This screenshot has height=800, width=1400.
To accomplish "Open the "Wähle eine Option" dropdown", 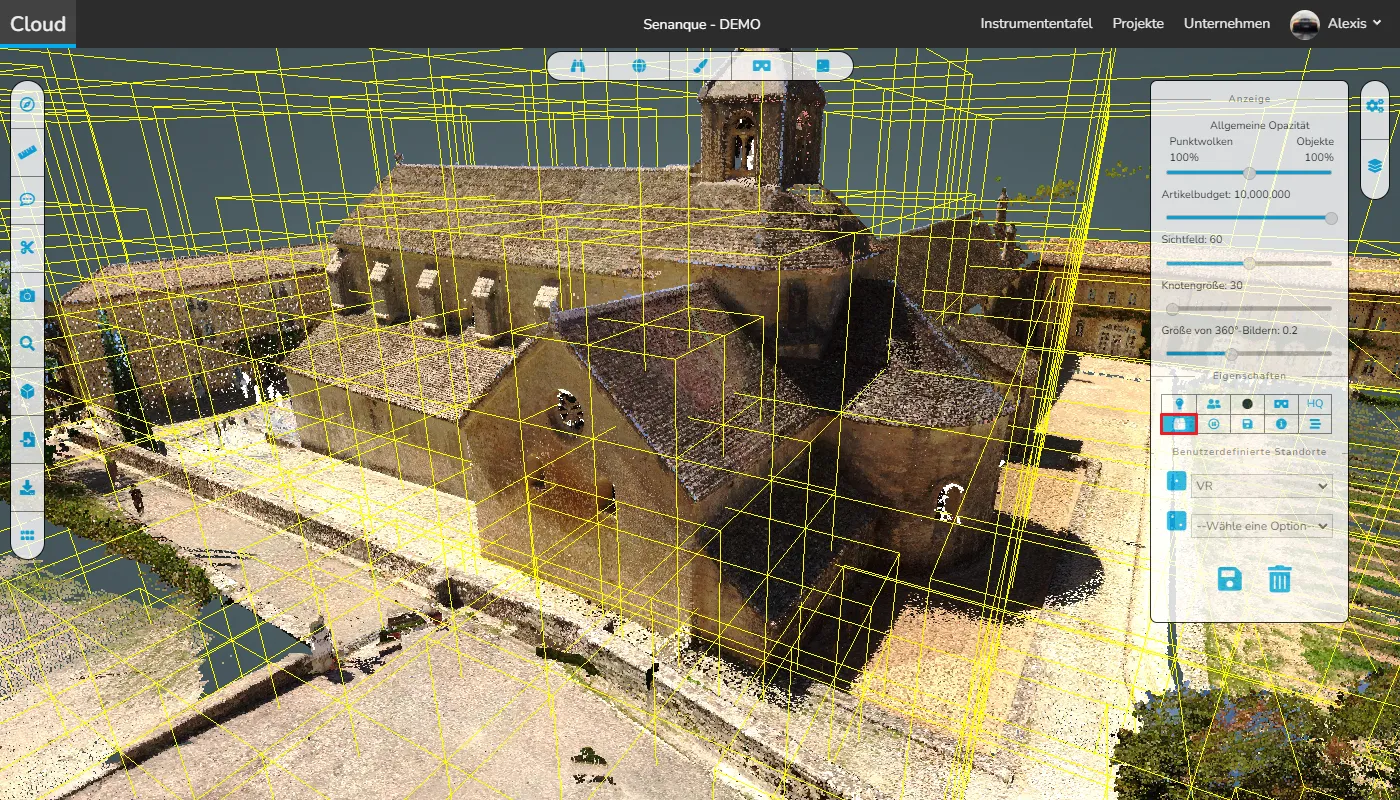I will (x=1262, y=526).
